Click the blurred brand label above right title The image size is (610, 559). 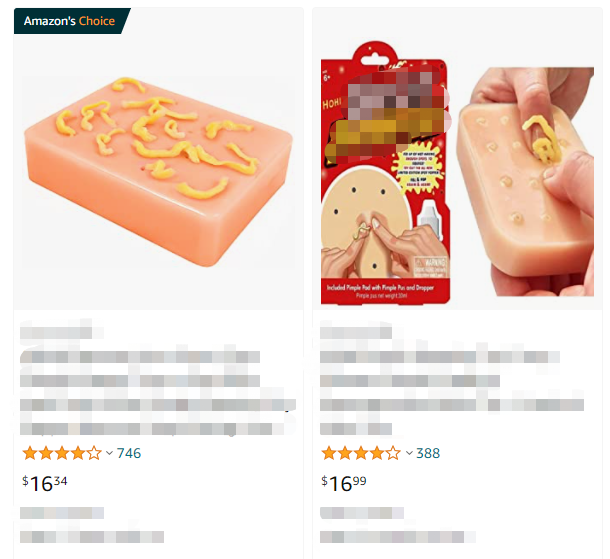point(356,332)
